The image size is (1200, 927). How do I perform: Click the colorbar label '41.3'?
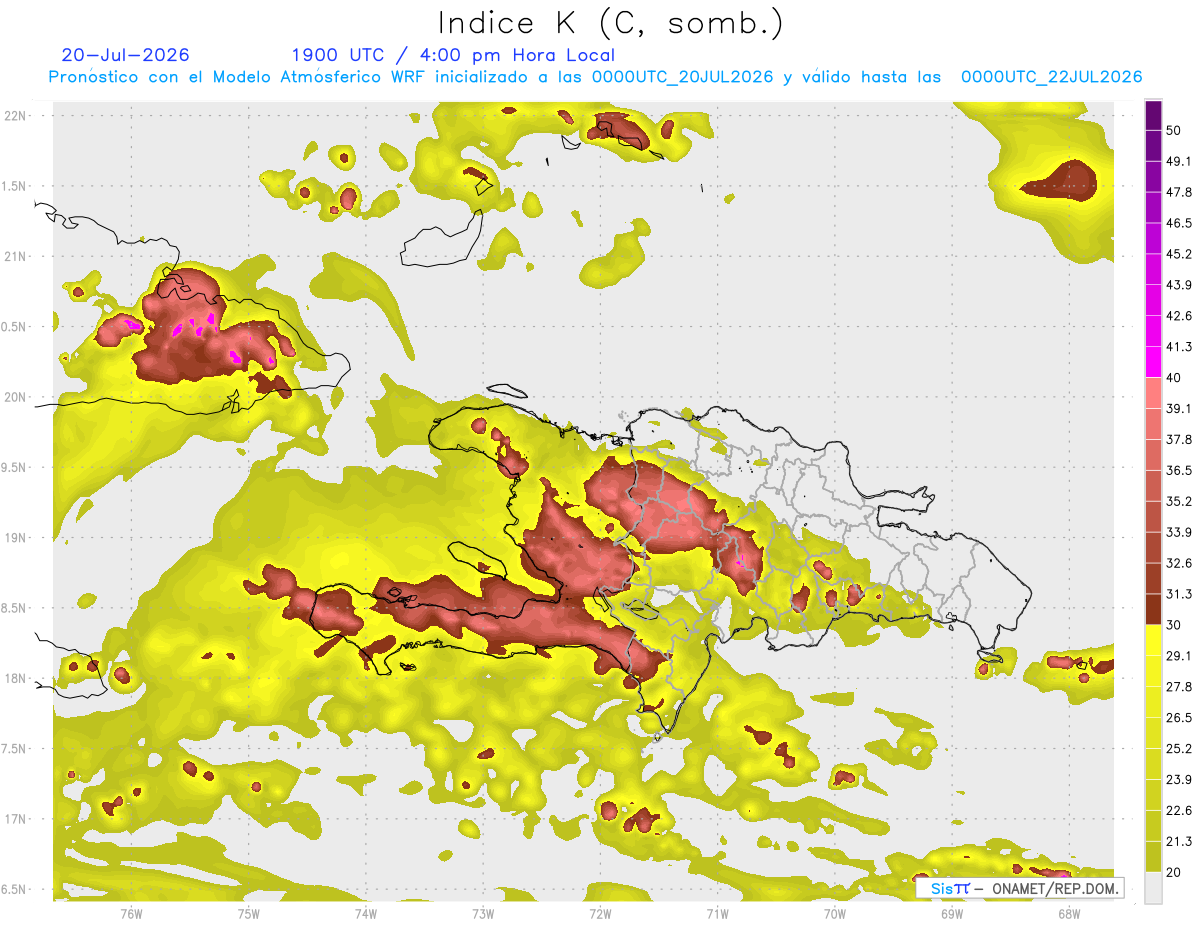coord(1179,347)
